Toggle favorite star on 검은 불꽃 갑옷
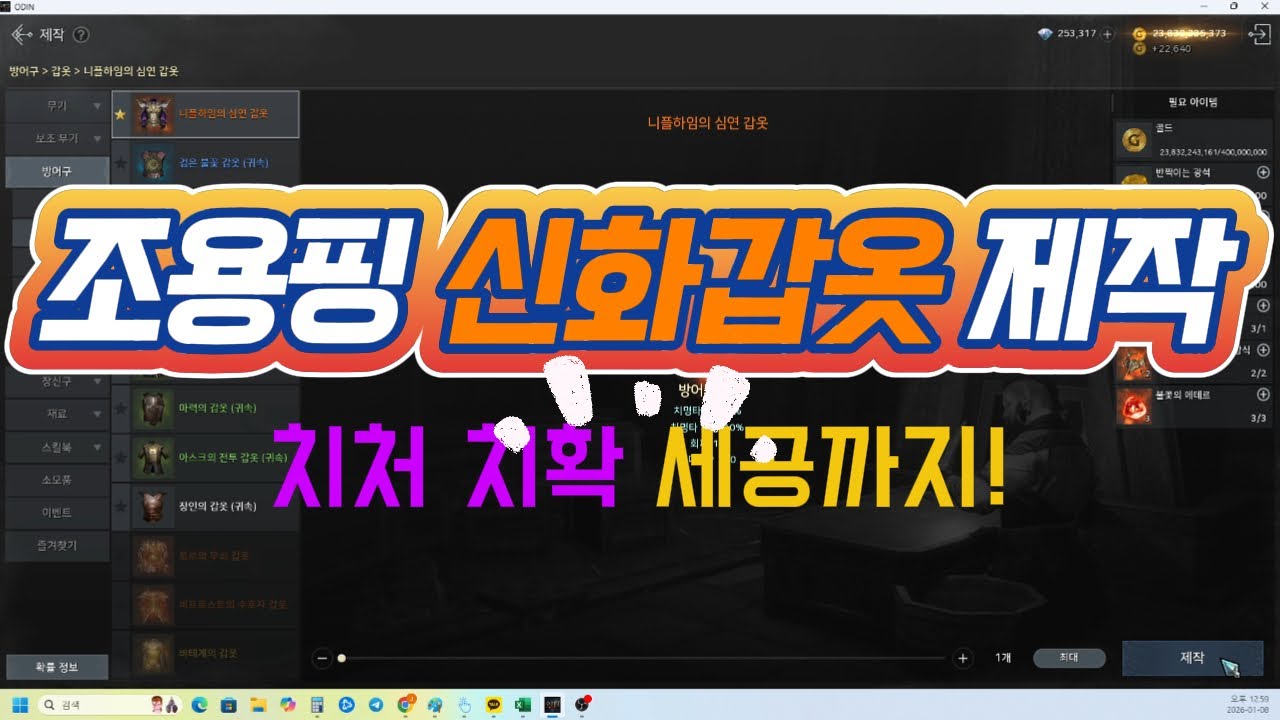Viewport: 1280px width, 720px height. (120, 162)
